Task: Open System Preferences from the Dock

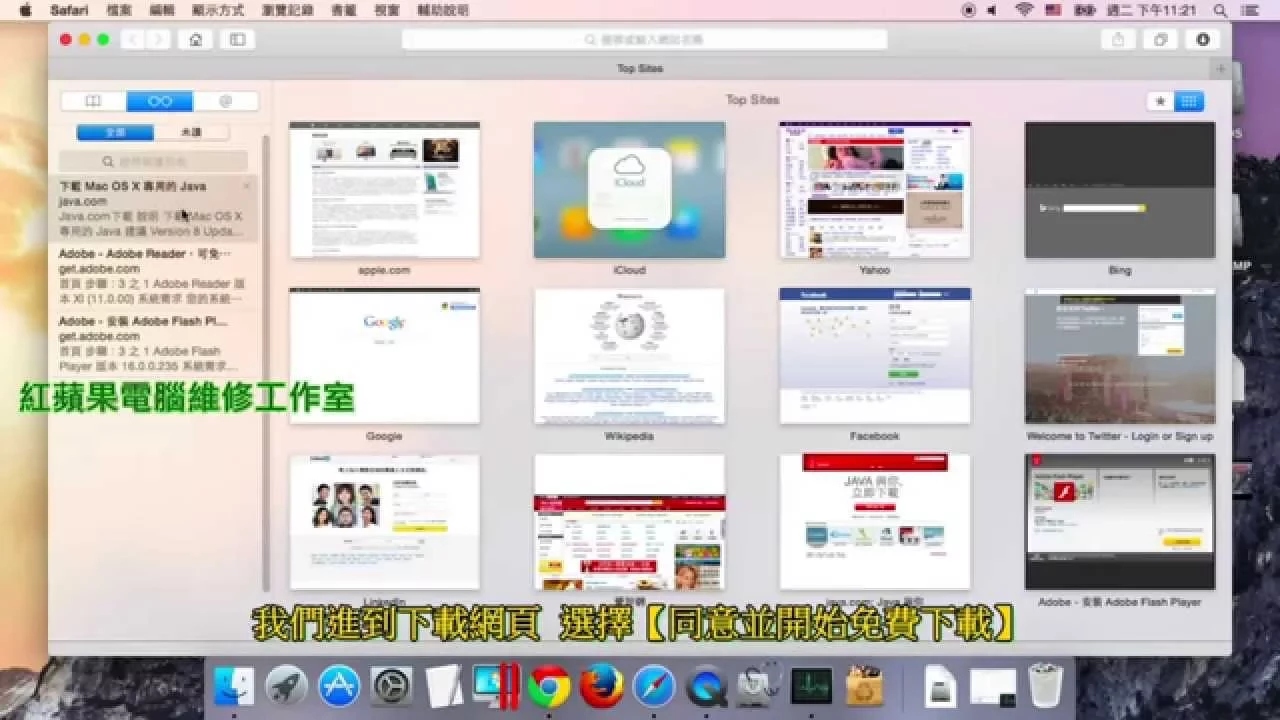Action: click(392, 686)
